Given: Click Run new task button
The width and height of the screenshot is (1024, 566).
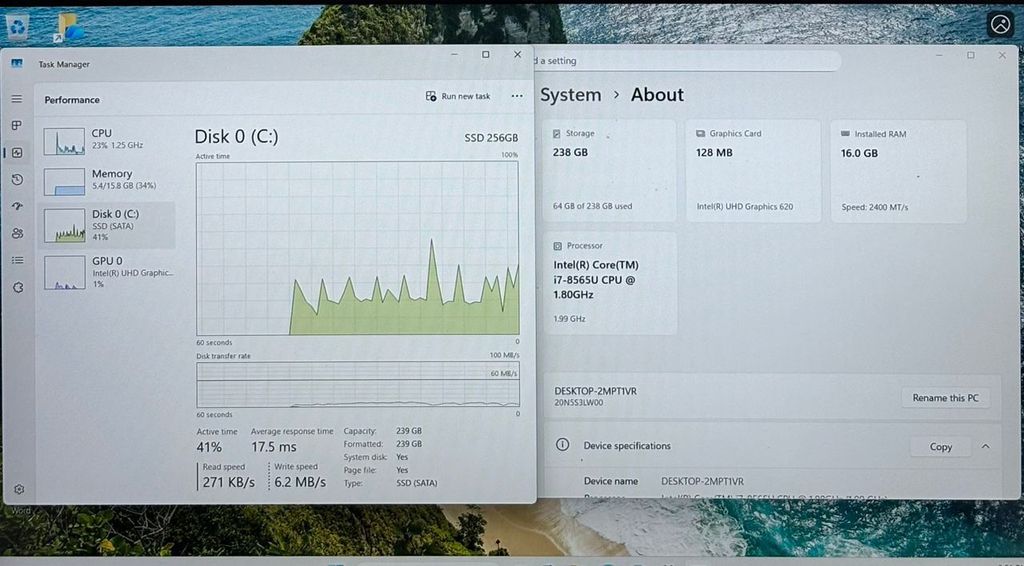Looking at the screenshot, I should (x=458, y=97).
